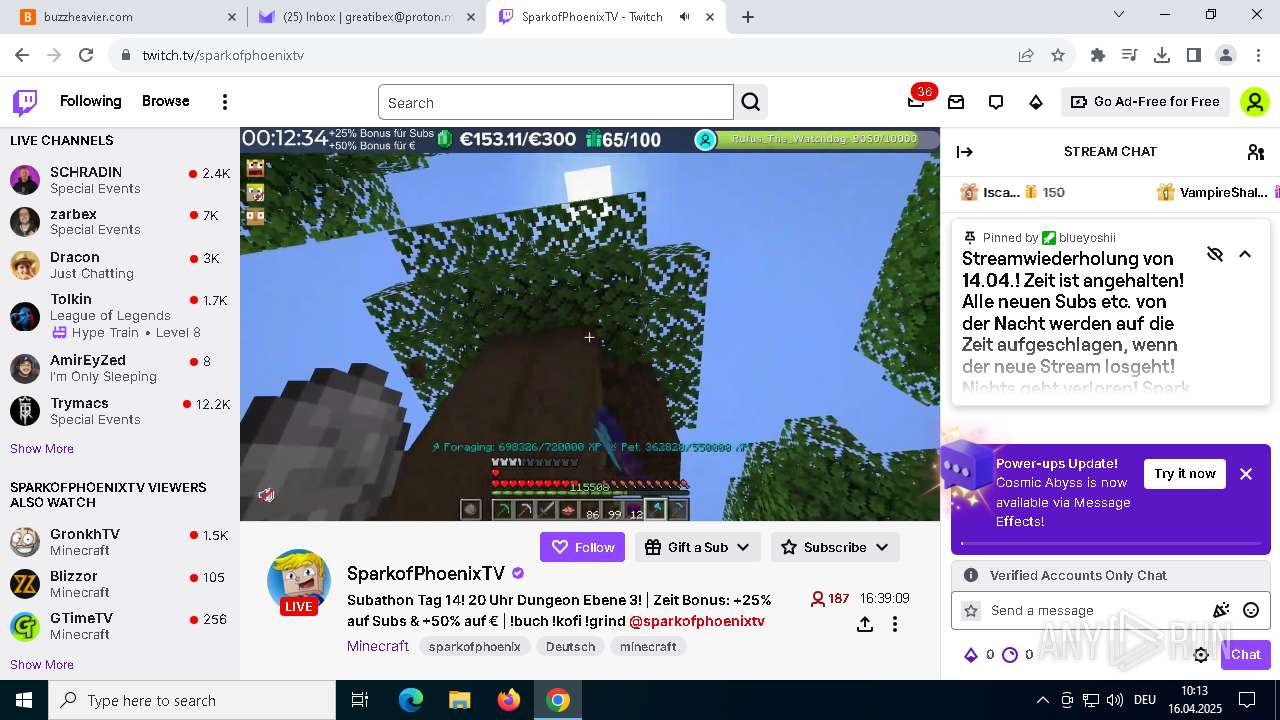Click the purple Chat send button
Image resolution: width=1280 pixels, height=720 pixels.
1246,655
